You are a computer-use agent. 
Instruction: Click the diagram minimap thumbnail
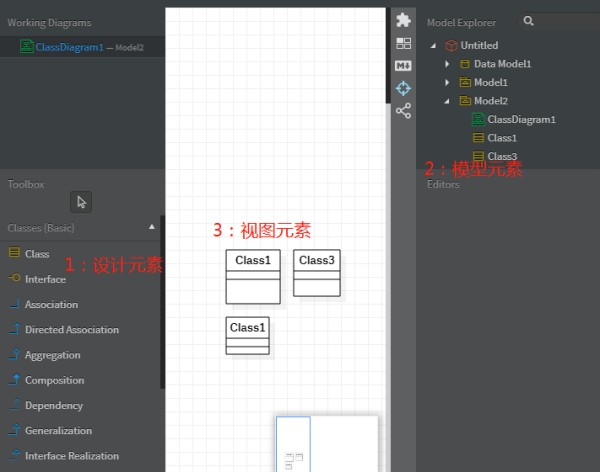click(x=327, y=444)
